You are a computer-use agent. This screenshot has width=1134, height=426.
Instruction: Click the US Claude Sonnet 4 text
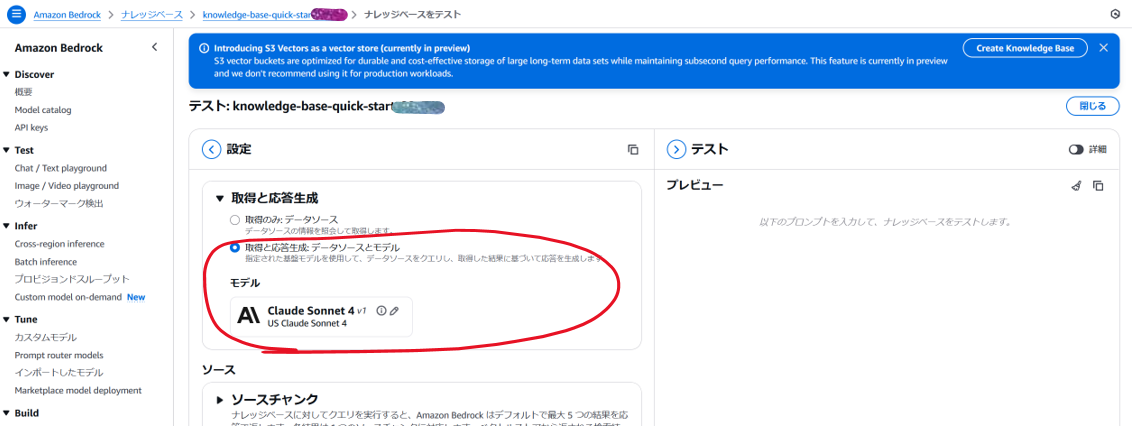pos(307,323)
